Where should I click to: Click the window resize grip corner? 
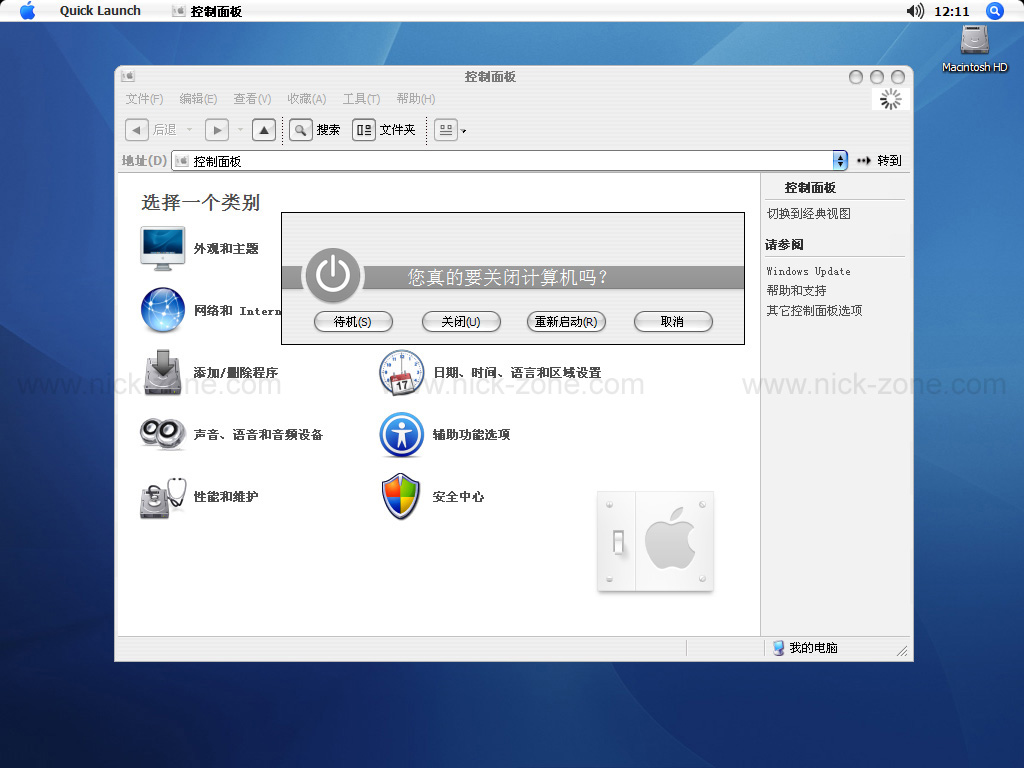pos(903,650)
